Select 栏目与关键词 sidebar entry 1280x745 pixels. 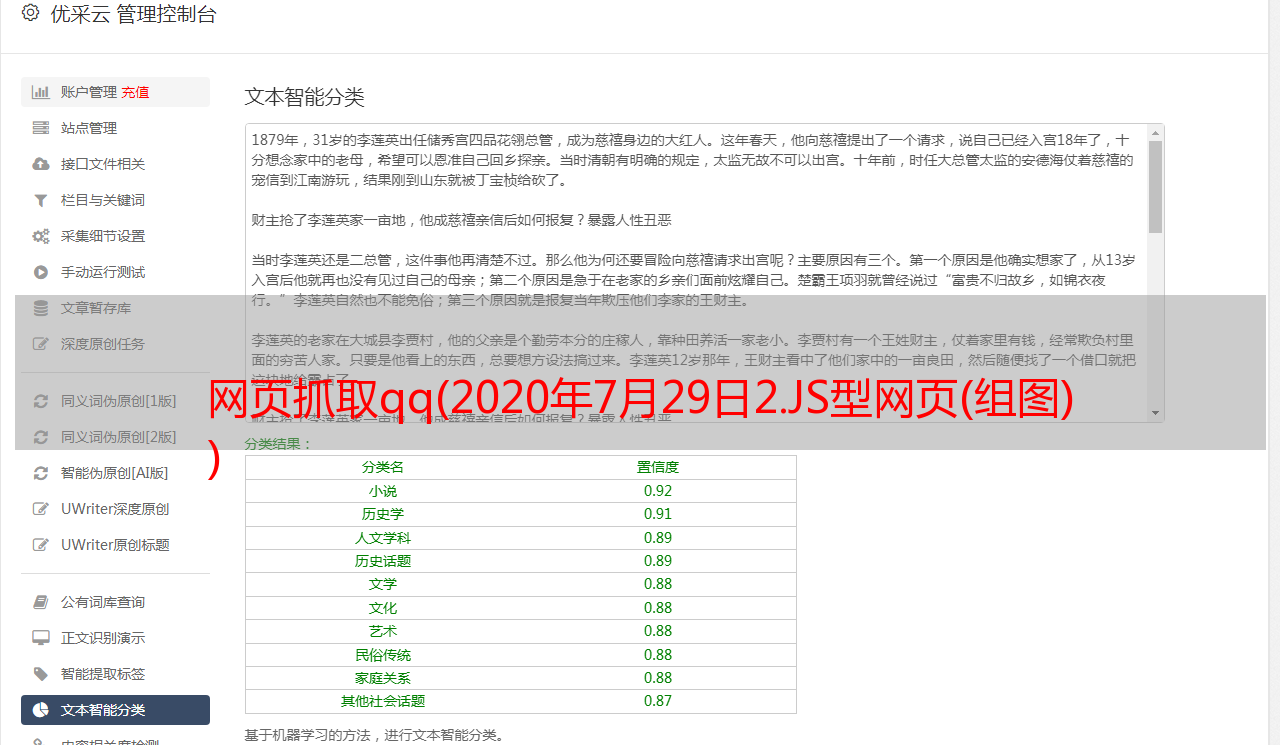pyautogui.click(x=115, y=200)
